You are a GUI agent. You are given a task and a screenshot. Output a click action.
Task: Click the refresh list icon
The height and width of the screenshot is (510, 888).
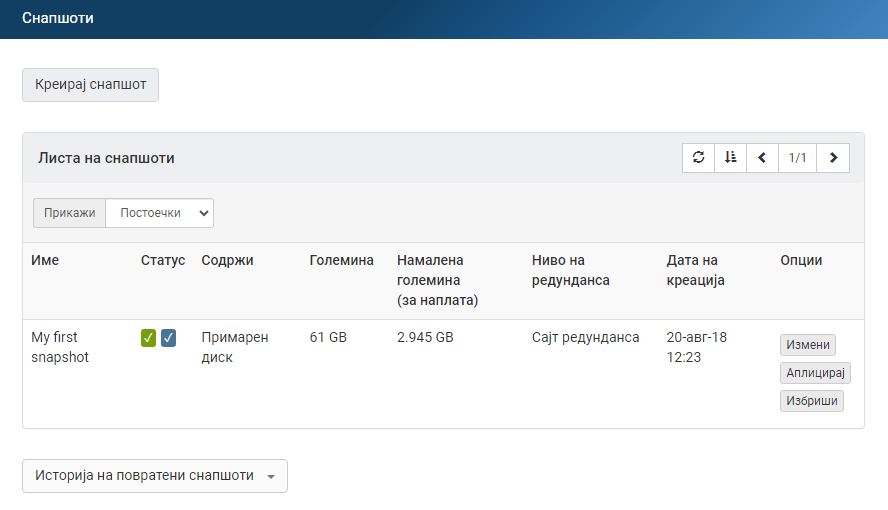tap(698, 158)
